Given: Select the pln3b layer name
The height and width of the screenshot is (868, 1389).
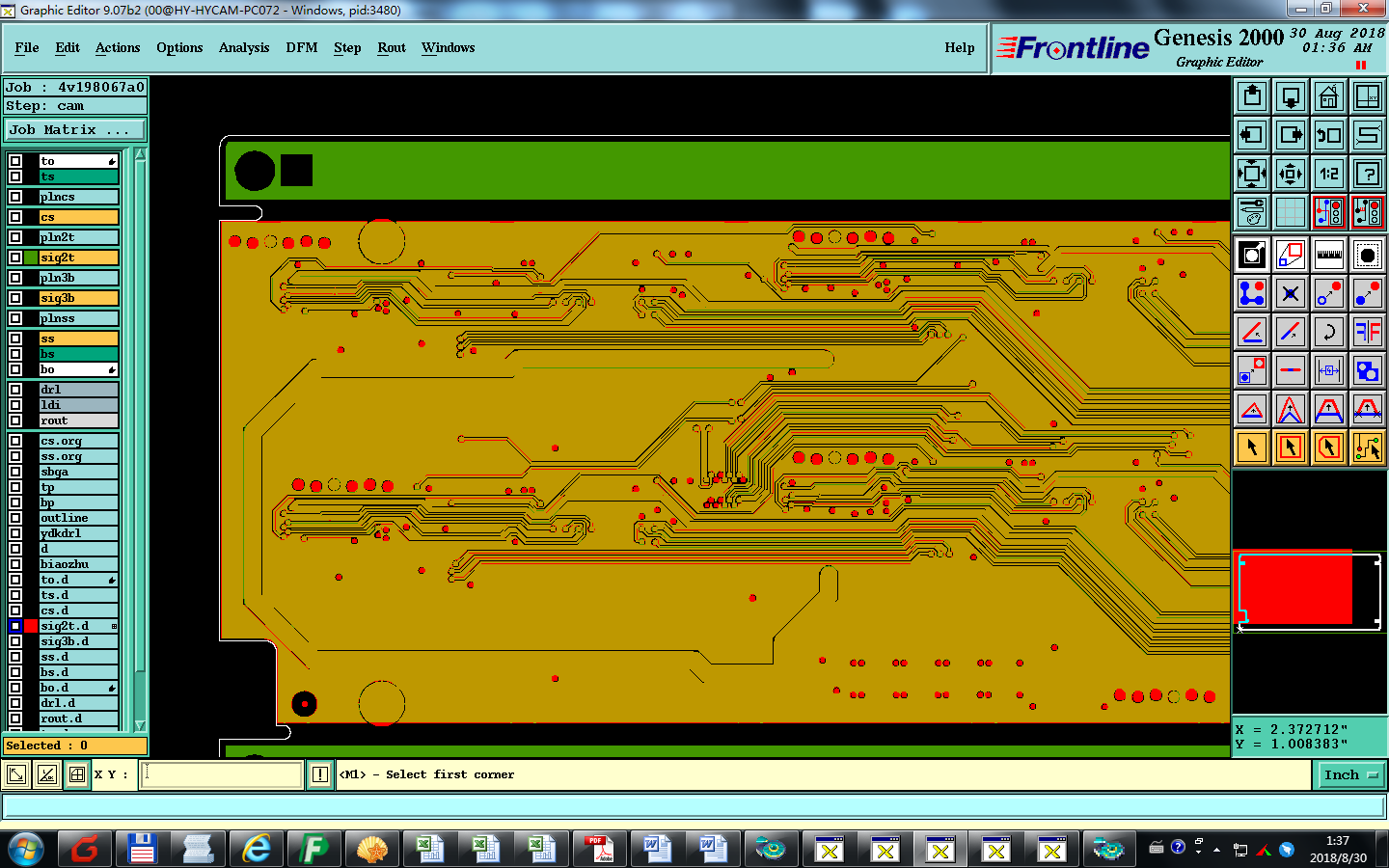Looking at the screenshot, I should click(79, 278).
